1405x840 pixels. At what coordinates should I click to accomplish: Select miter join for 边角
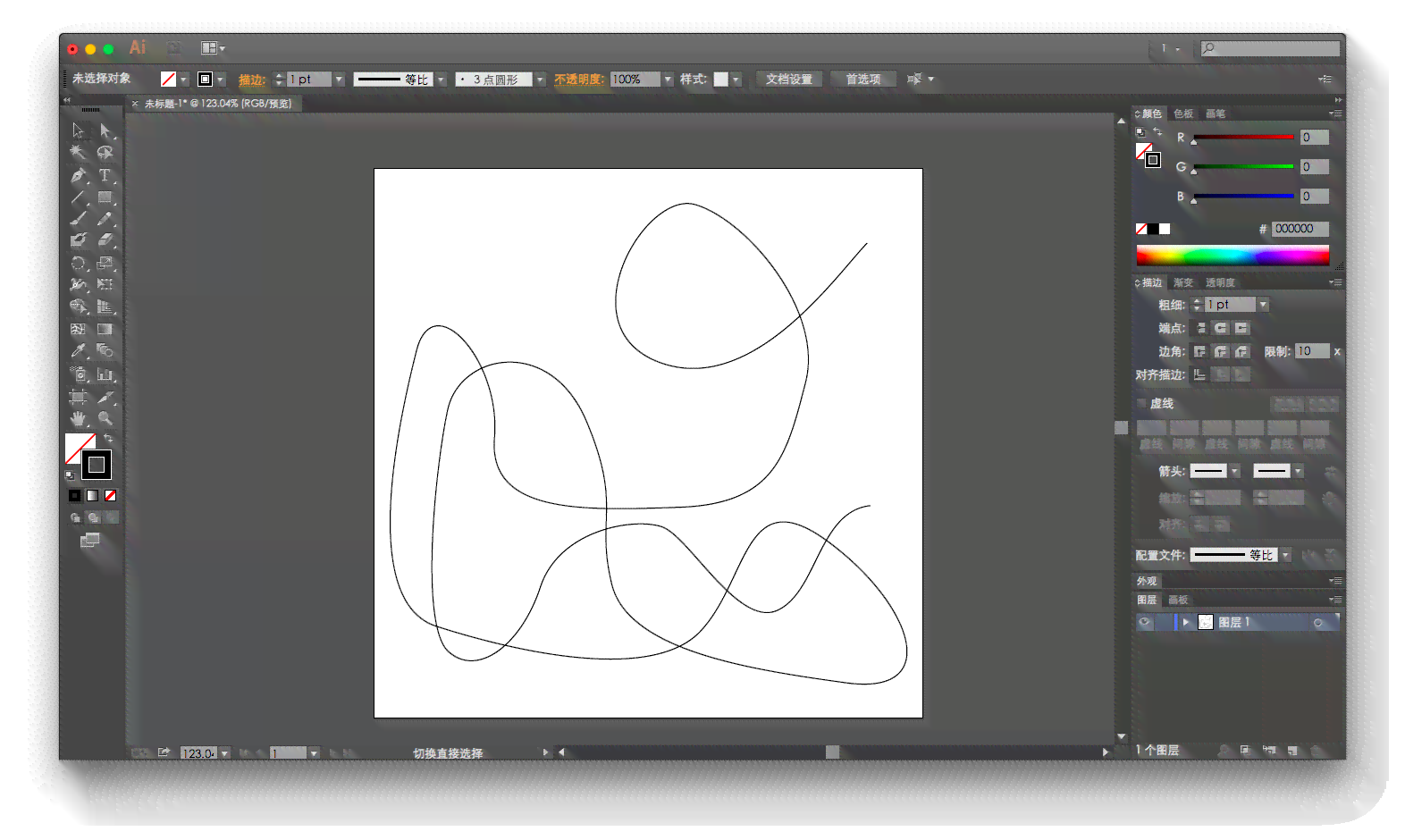pyautogui.click(x=1199, y=351)
